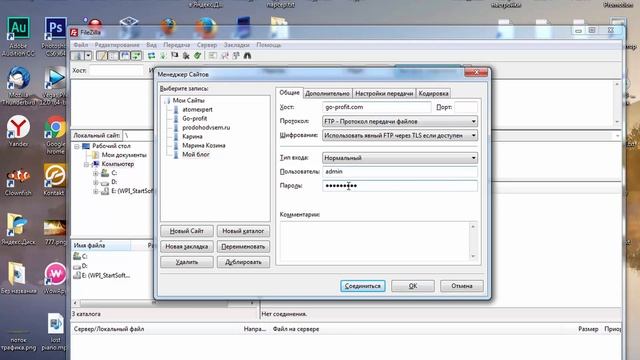The image size is (640, 360).
Task: Click the disconnect from server icon
Action: 186,56
